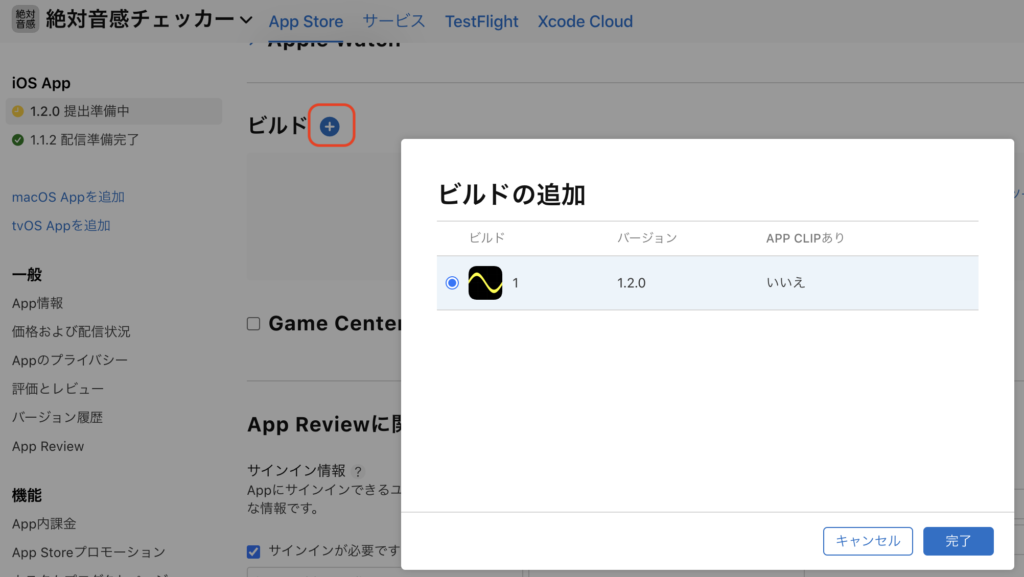Open the サインイン情報 help question mark

coord(358,471)
